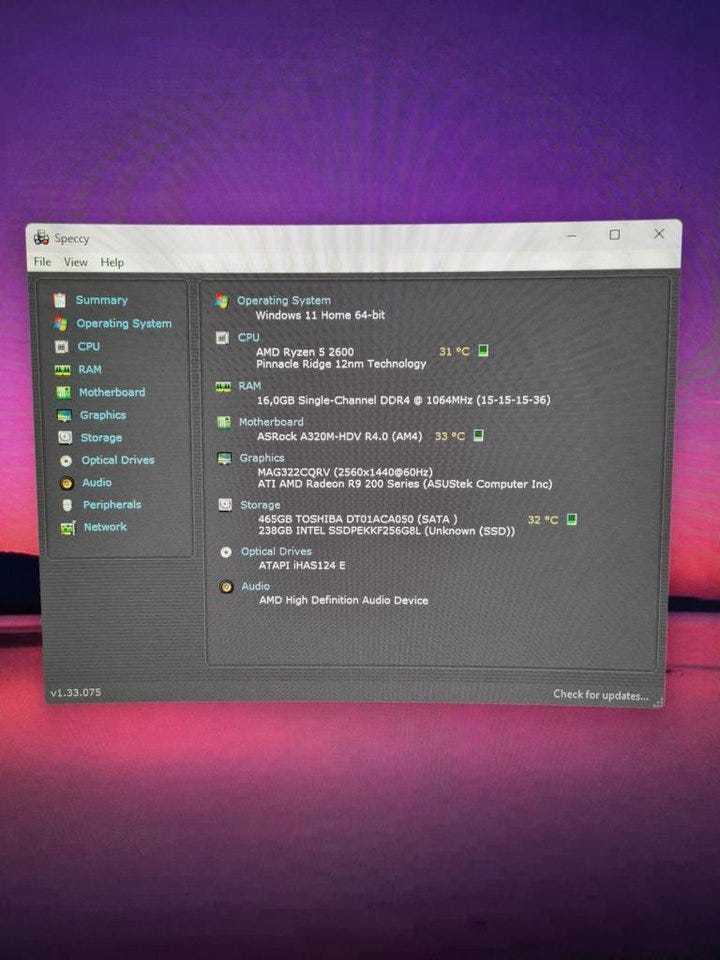Click the green motherboard temperature indicator icon
This screenshot has width=720, height=960.
[479, 435]
